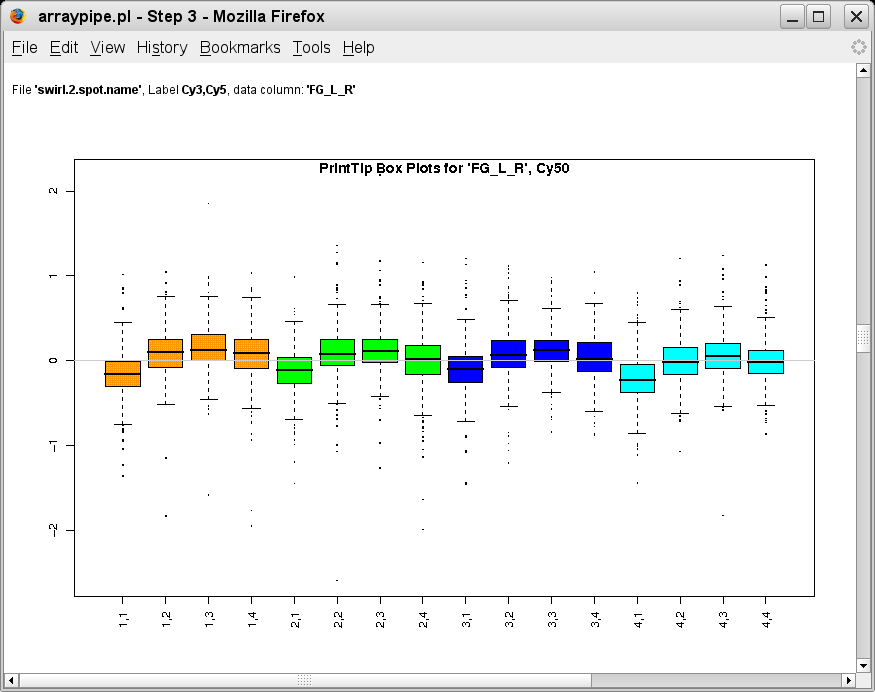The image size is (875, 692).
Task: Open the Edit menu
Action: [64, 48]
